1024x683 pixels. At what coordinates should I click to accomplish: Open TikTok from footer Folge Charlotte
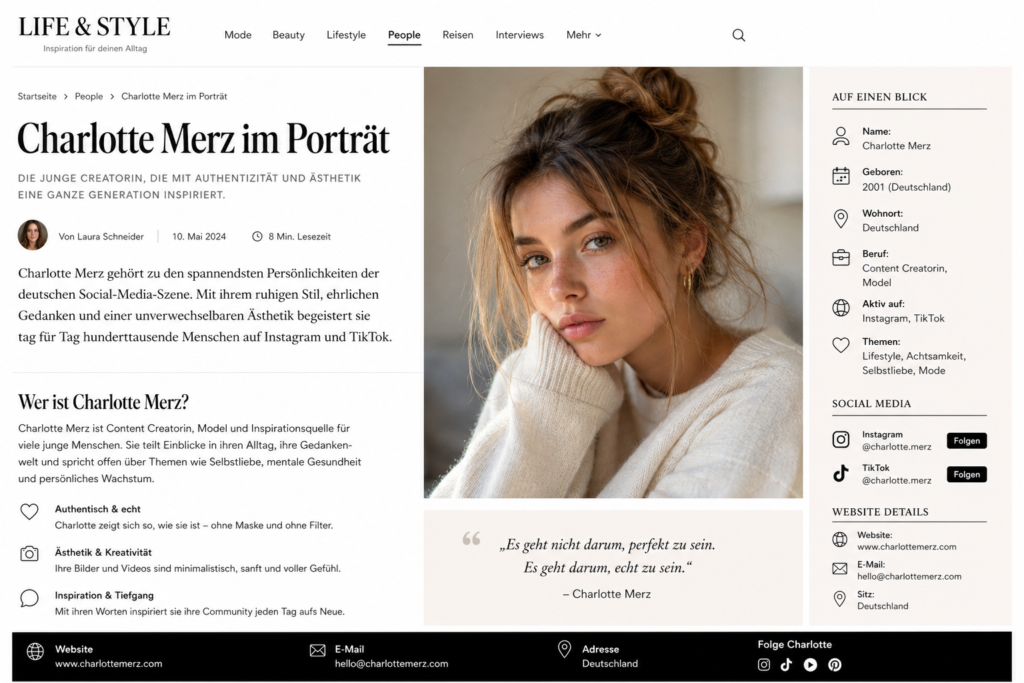(x=786, y=665)
